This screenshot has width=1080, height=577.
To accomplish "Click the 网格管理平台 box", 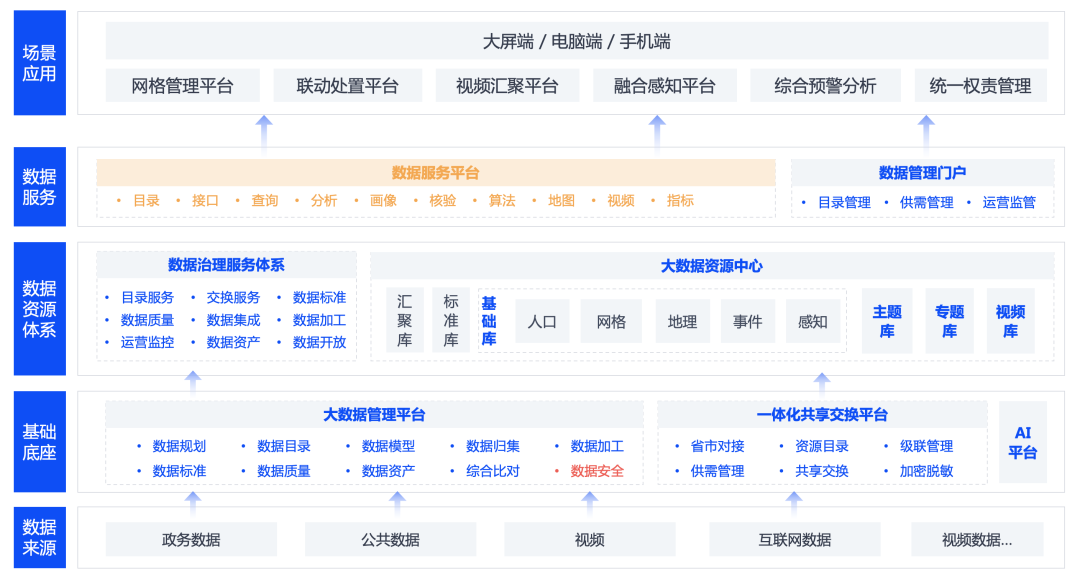I will [182, 86].
